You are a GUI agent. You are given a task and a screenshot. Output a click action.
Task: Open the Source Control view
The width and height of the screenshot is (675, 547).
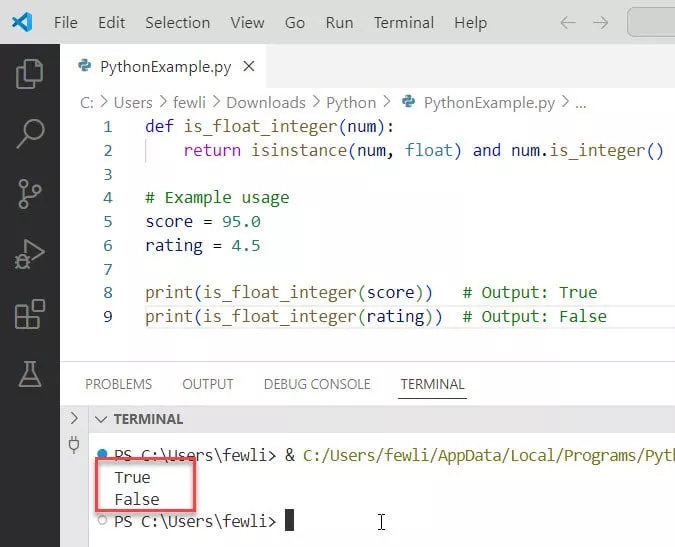(30, 192)
